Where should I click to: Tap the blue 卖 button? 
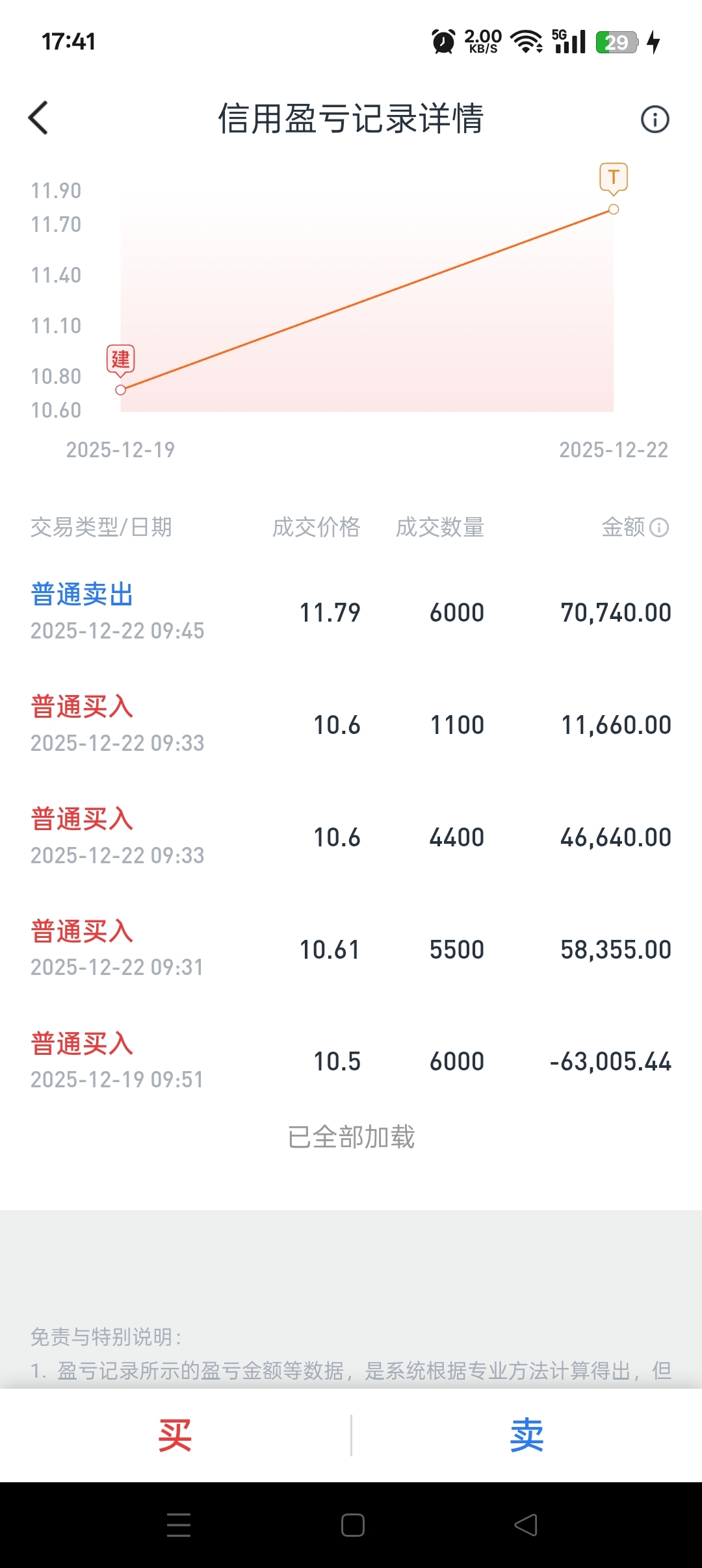[526, 1435]
